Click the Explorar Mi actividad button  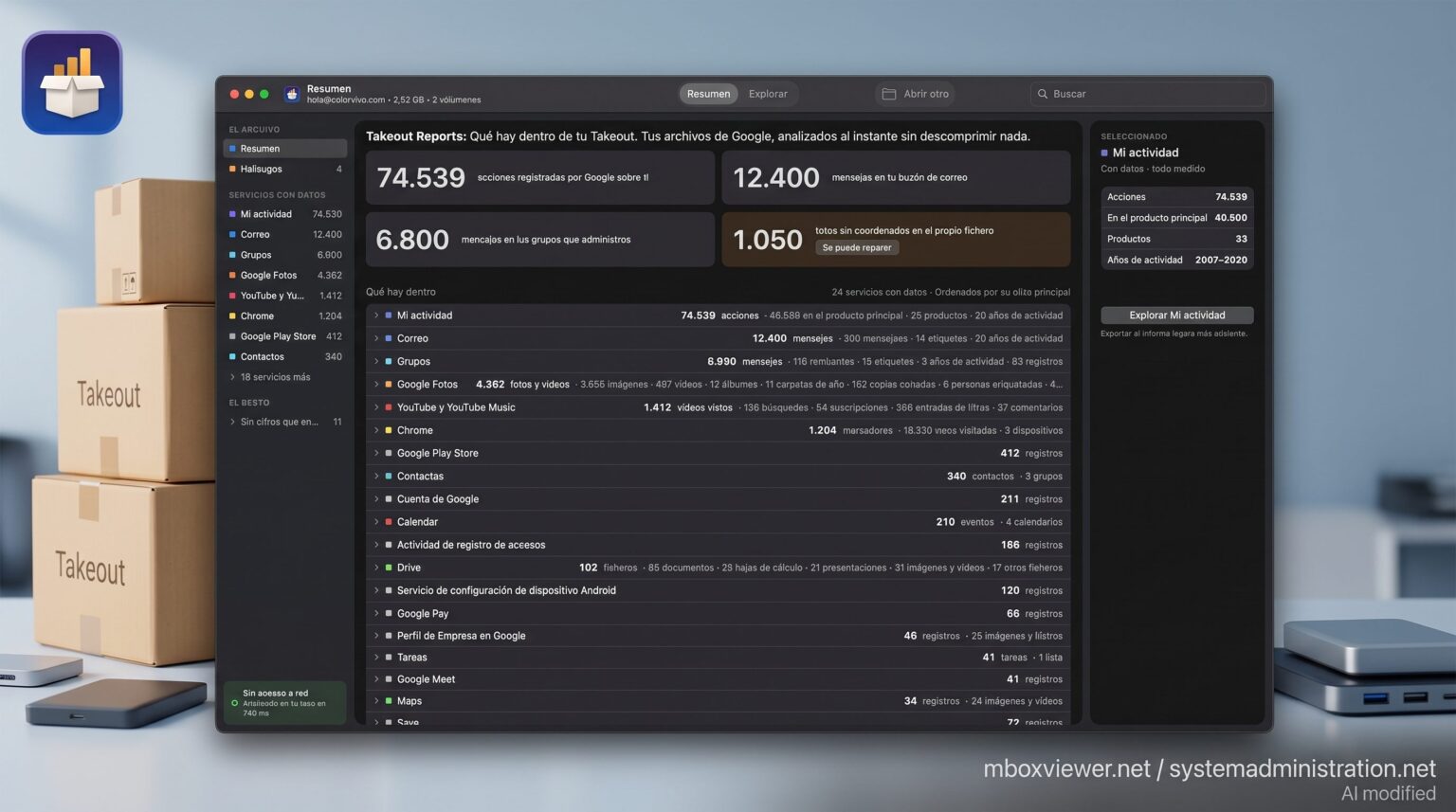tap(1176, 316)
